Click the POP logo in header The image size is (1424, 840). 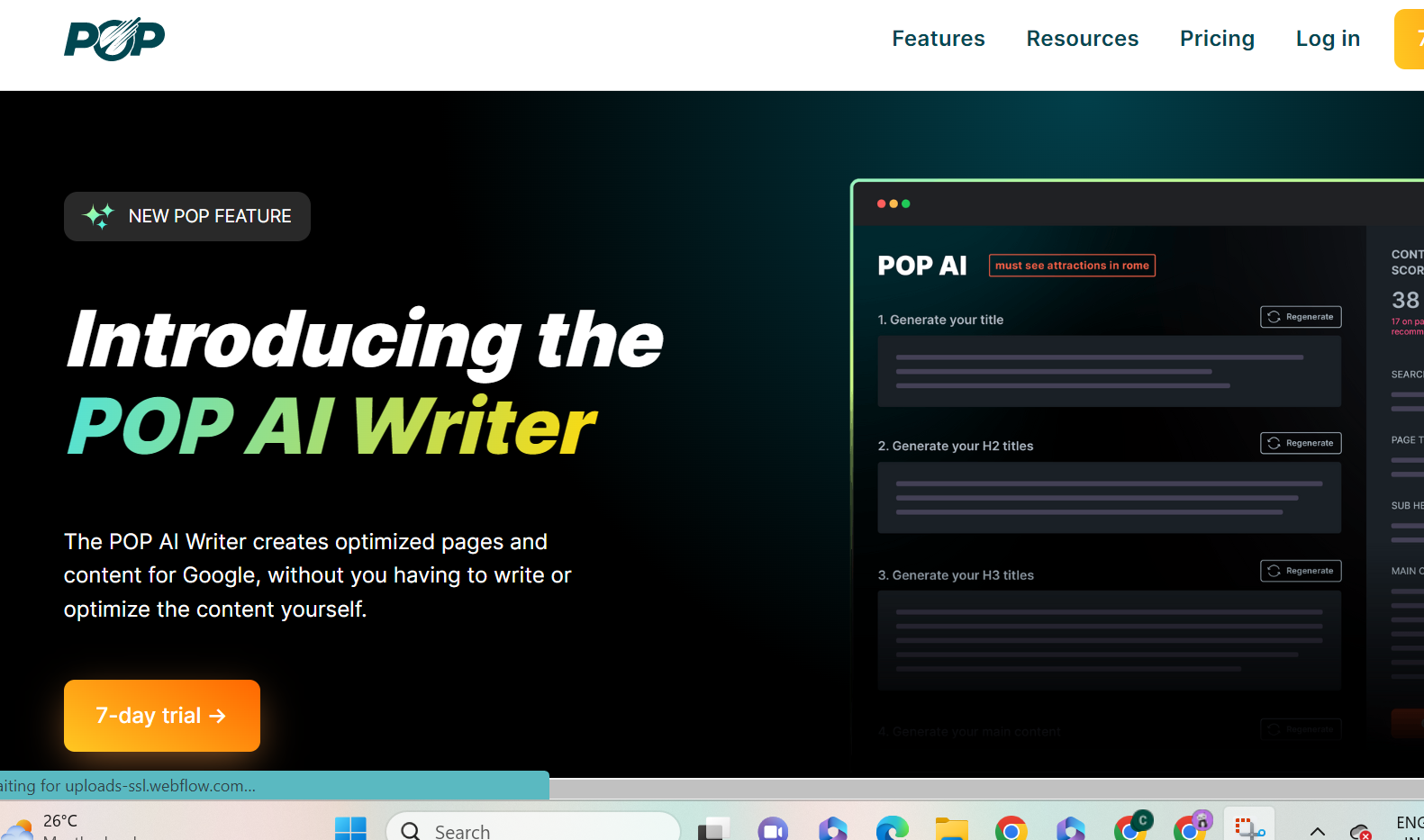pyautogui.click(x=114, y=39)
